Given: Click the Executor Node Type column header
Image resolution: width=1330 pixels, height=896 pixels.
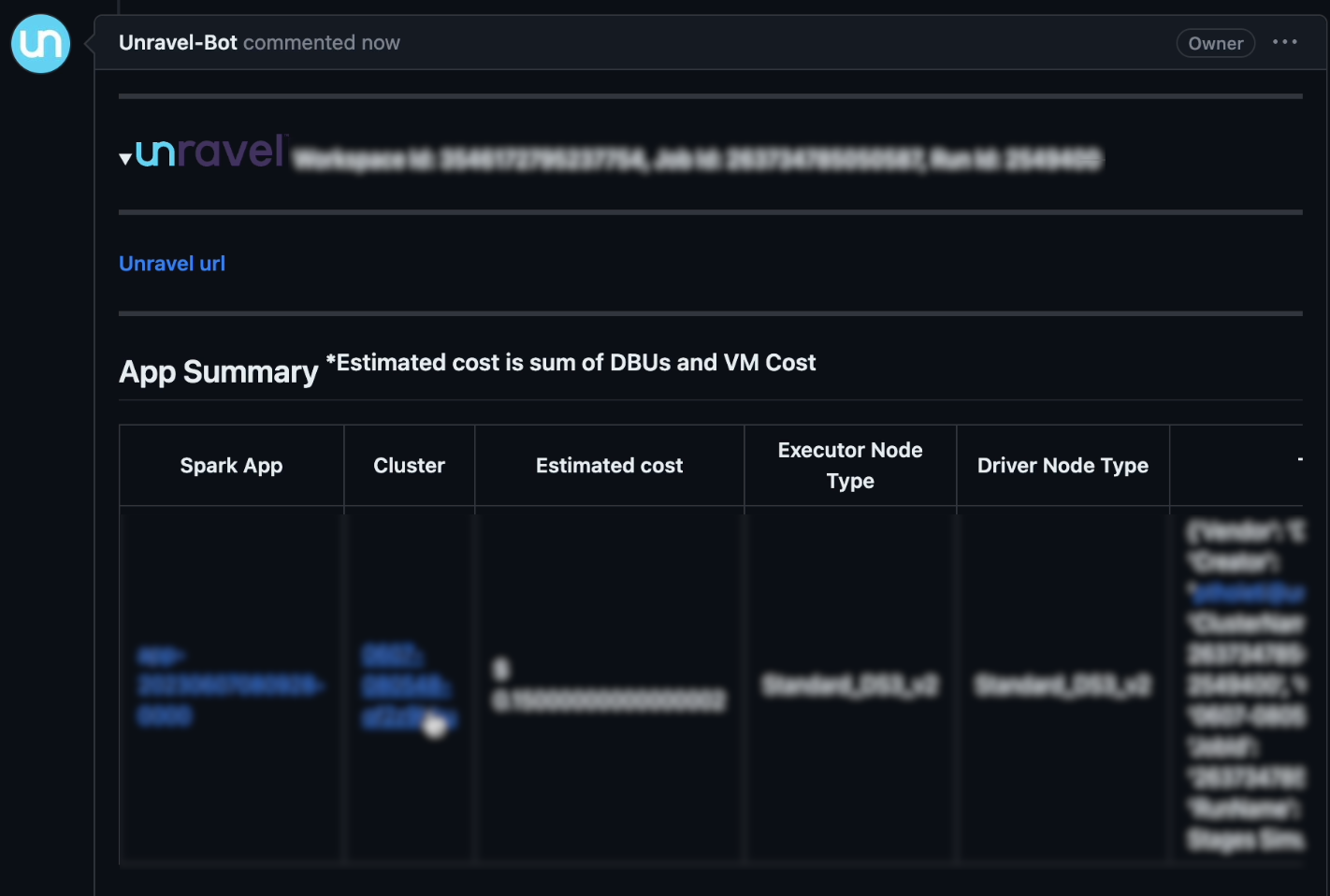Looking at the screenshot, I should click(x=850, y=466).
